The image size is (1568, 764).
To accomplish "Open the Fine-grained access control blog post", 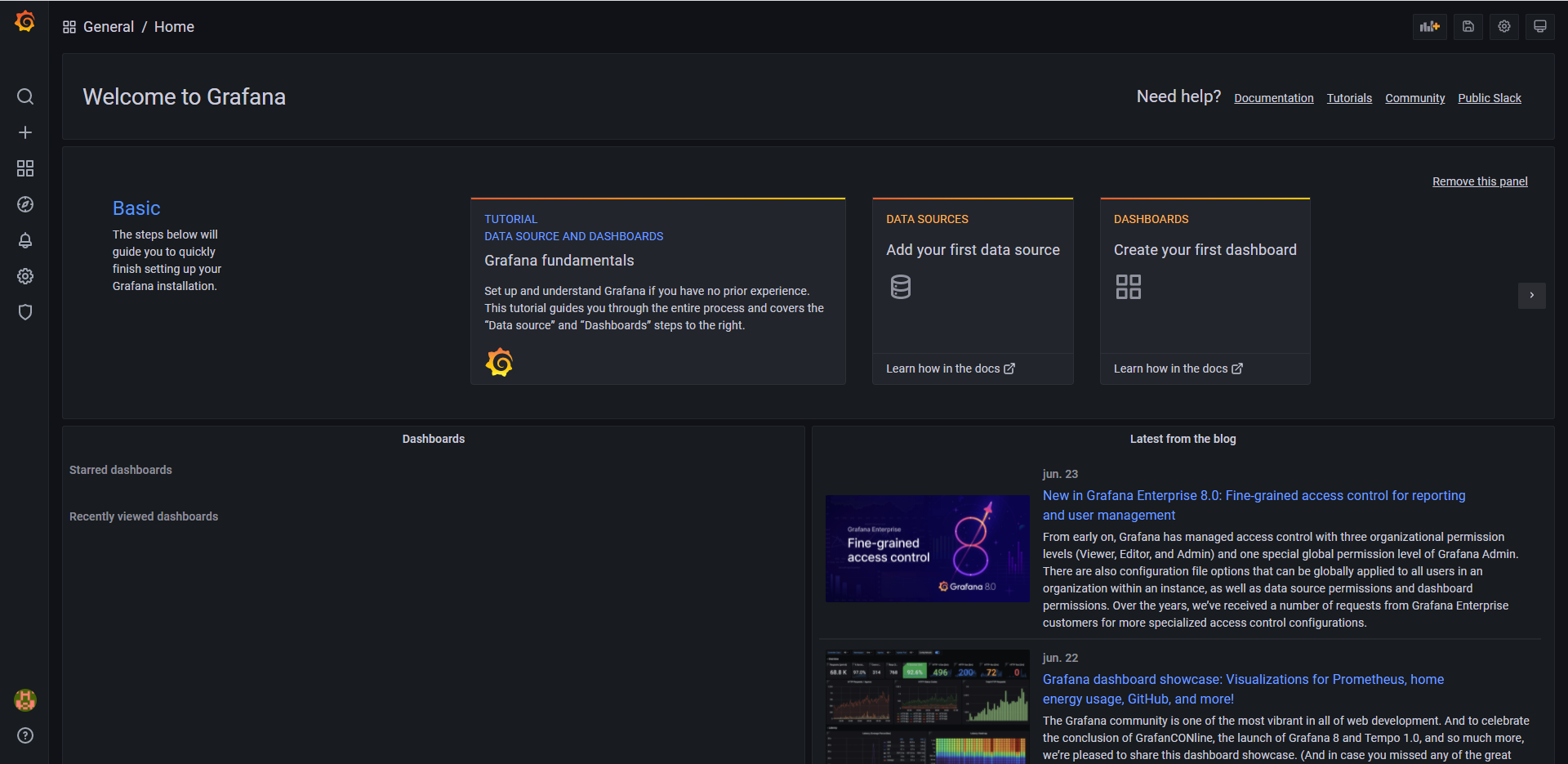I will pos(1254,505).
